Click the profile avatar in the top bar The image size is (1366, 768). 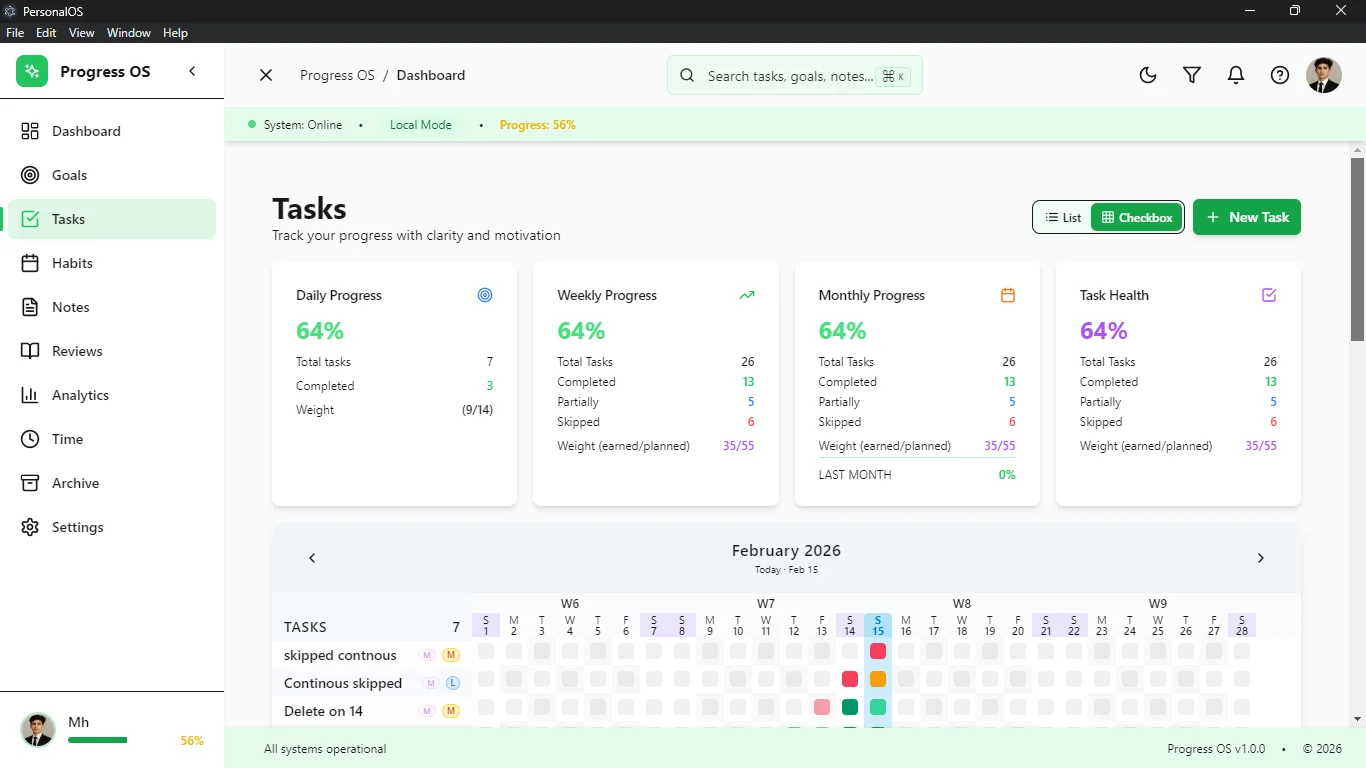pos(1324,75)
